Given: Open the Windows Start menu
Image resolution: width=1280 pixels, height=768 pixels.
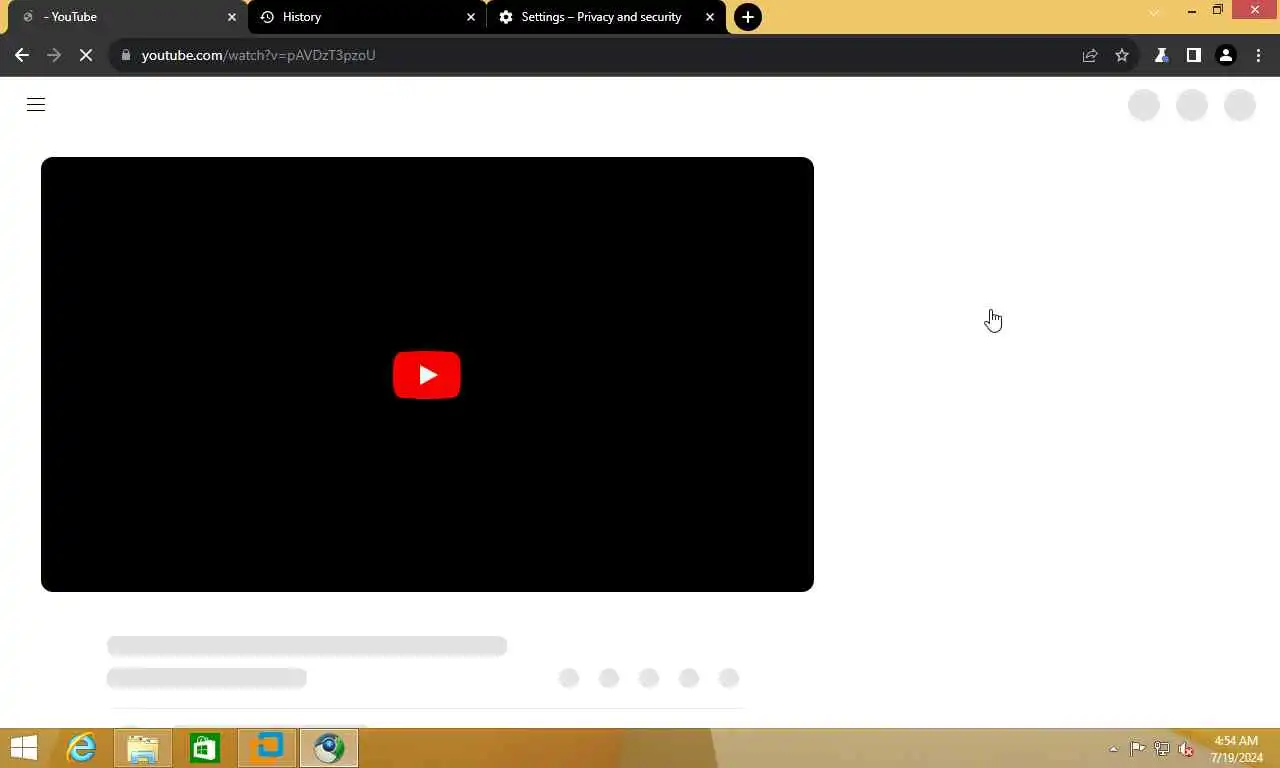Looking at the screenshot, I should click(24, 748).
